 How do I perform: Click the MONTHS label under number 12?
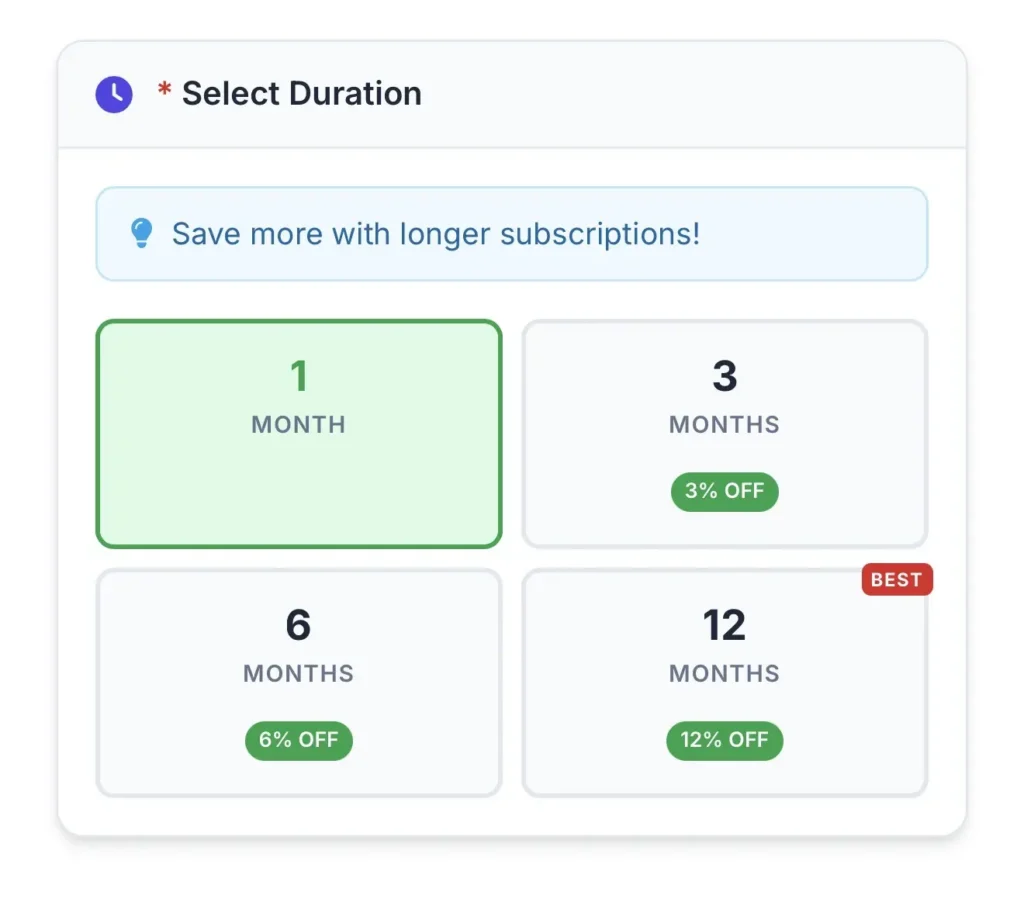tap(724, 673)
